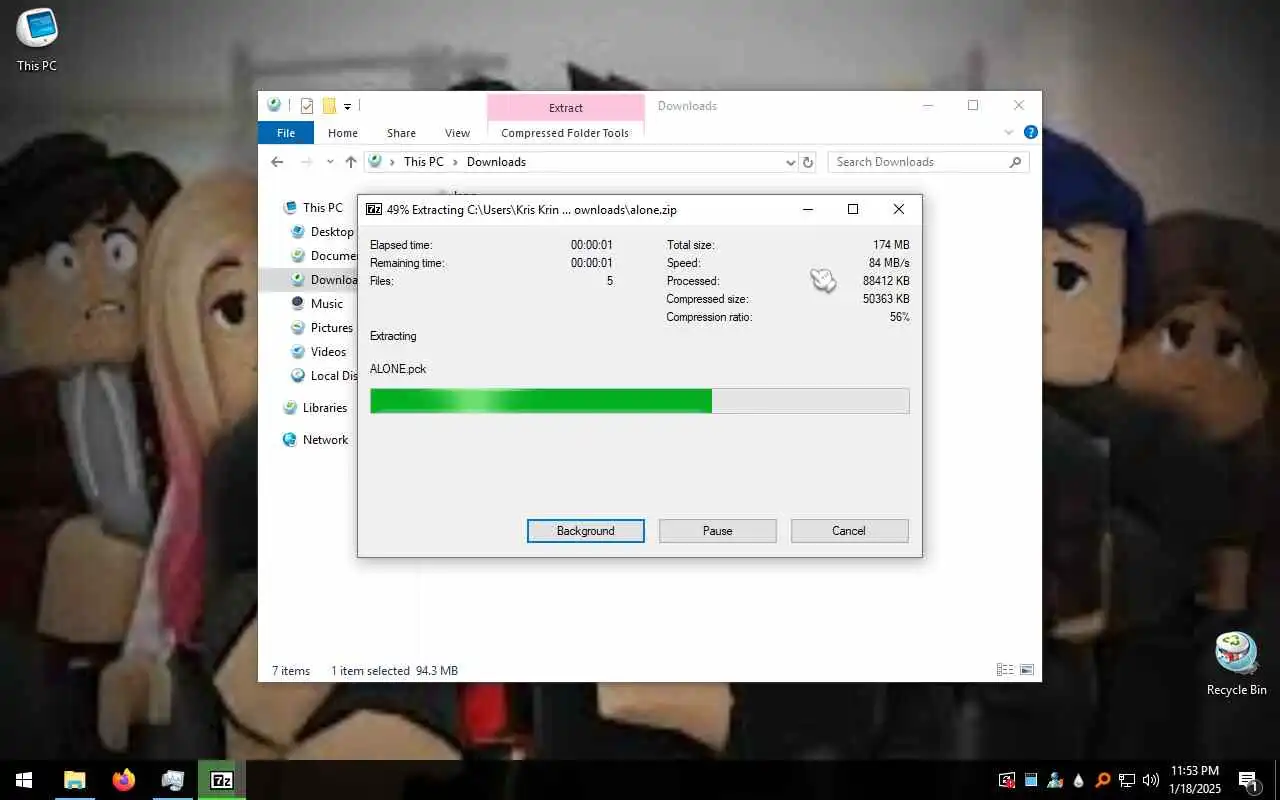This screenshot has height=800, width=1280.
Task: Pause the extraction
Action: click(718, 531)
